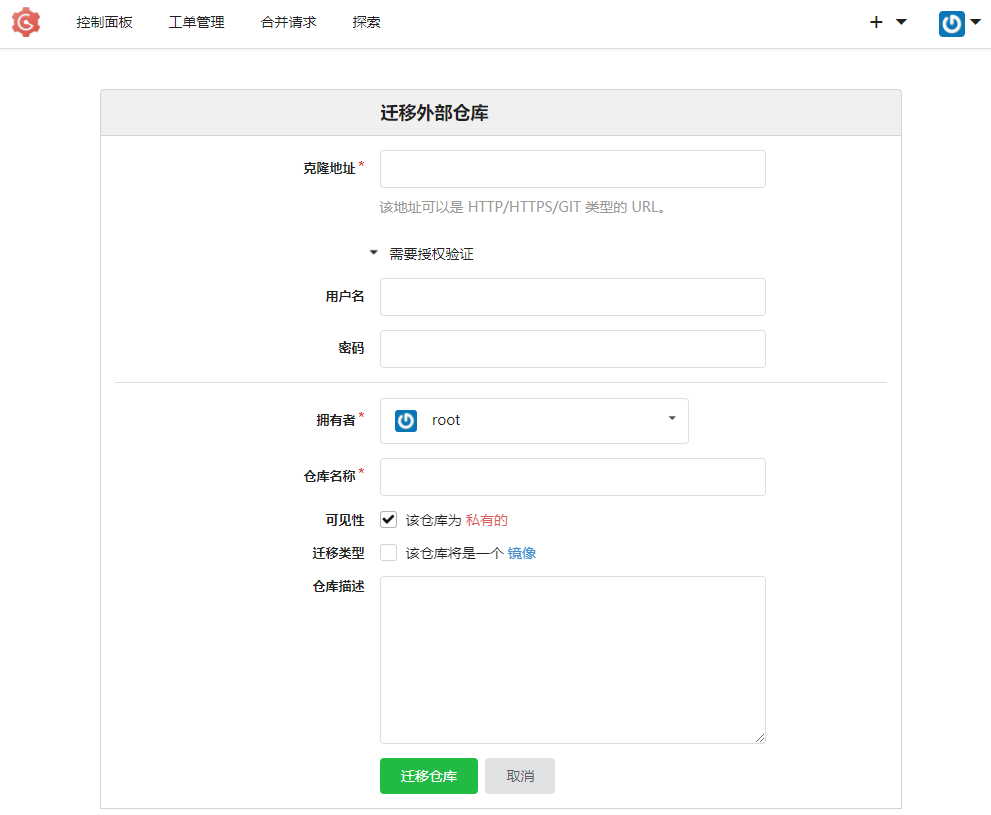Click the 取消 cancel button
991x815 pixels.
pyautogui.click(x=519, y=776)
